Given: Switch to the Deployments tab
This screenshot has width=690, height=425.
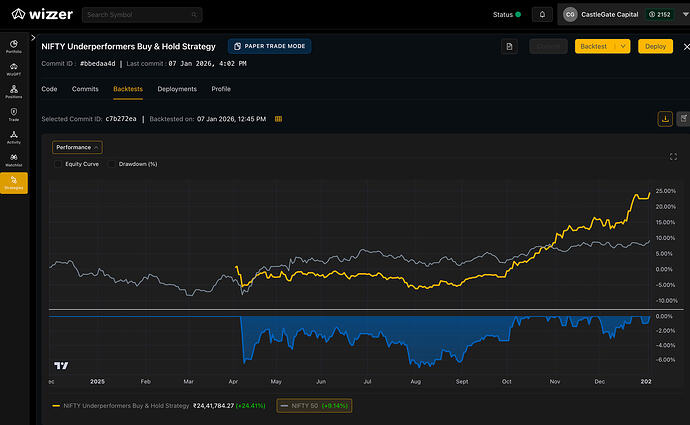Looking at the screenshot, I should (x=177, y=89).
